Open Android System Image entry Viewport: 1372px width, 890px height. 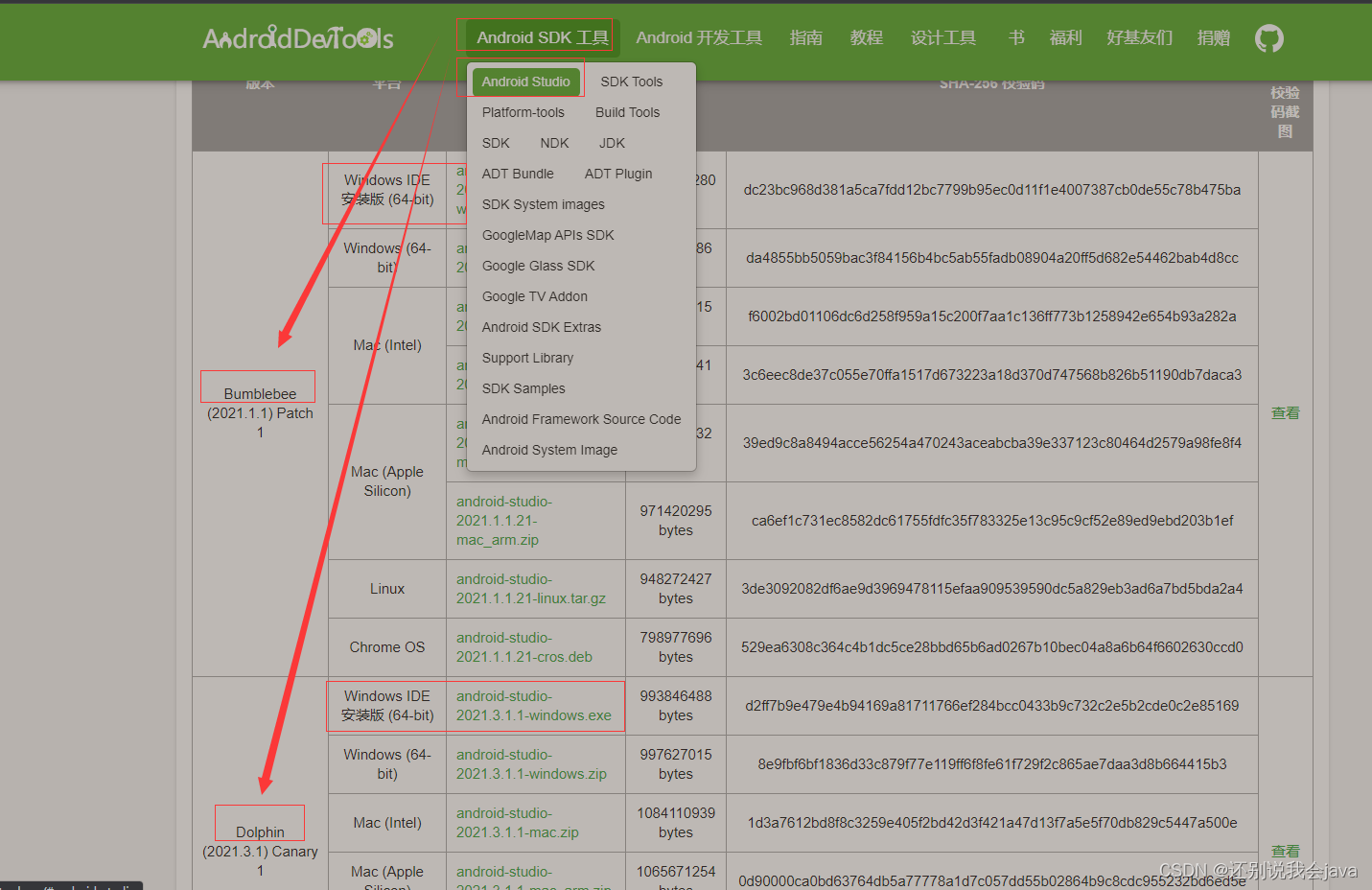[x=550, y=450]
